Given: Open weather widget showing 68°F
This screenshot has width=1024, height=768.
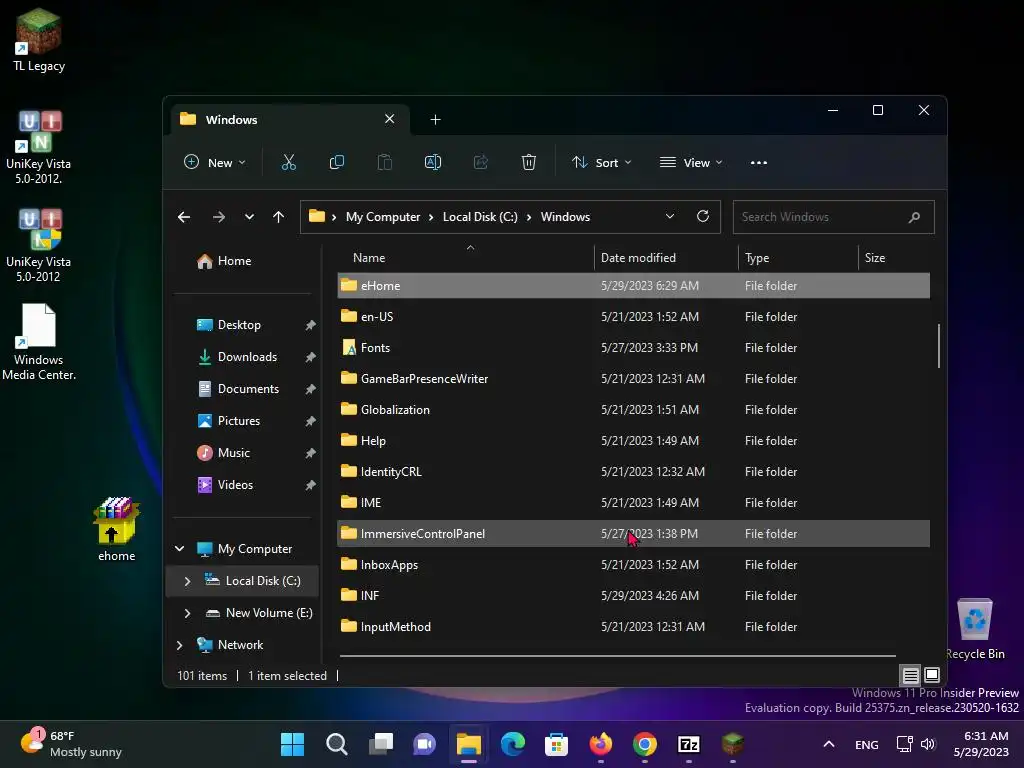Looking at the screenshot, I should (71, 744).
